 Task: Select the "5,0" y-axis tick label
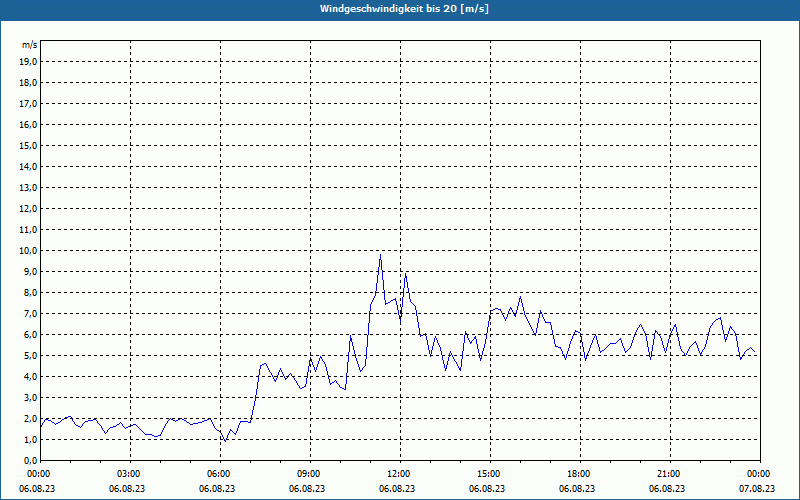pyautogui.click(x=30, y=356)
